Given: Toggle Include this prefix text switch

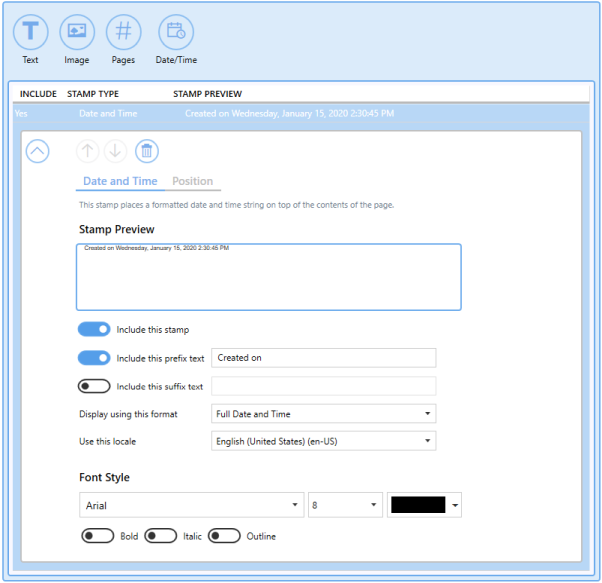Looking at the screenshot, I should [x=94, y=358].
